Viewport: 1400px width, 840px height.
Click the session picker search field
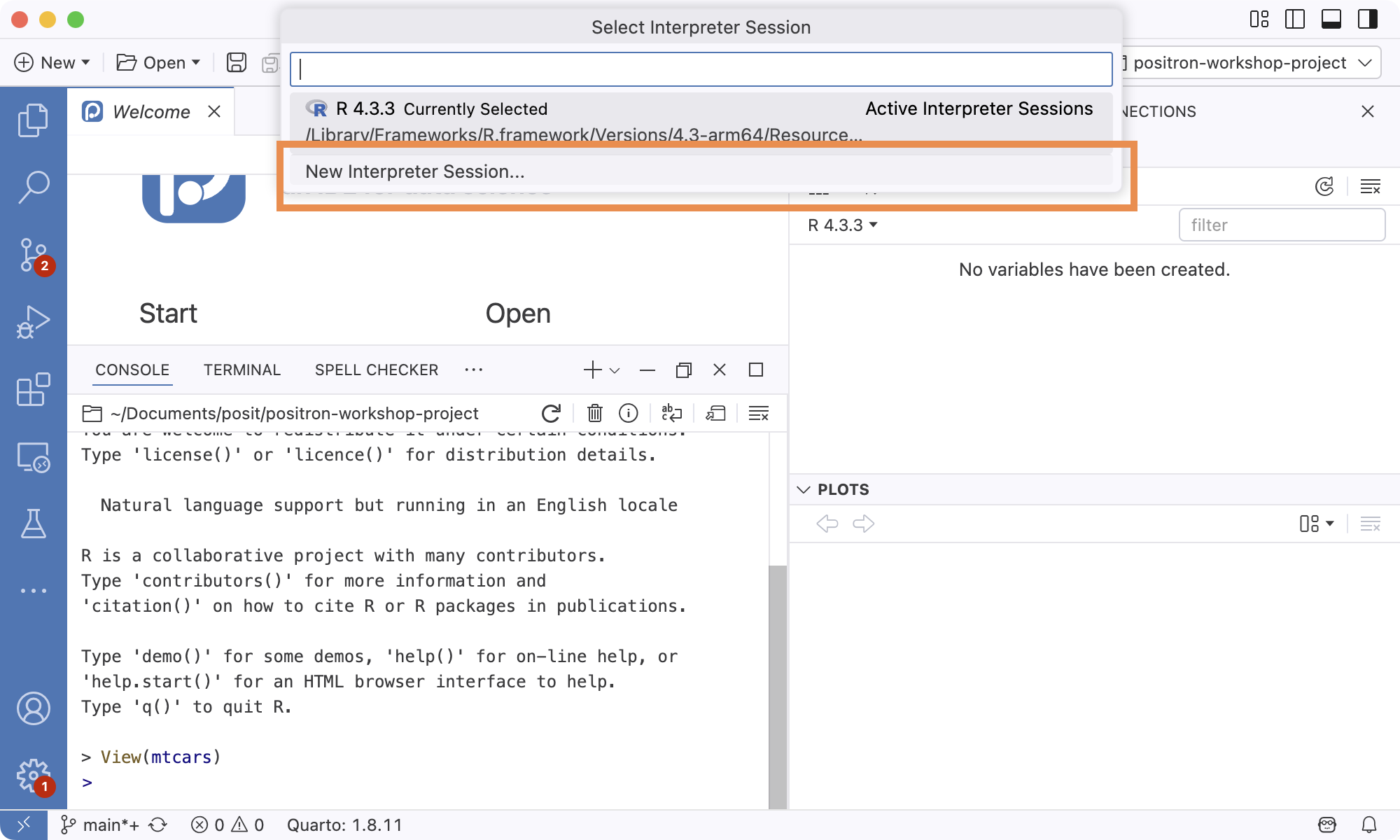(x=701, y=69)
